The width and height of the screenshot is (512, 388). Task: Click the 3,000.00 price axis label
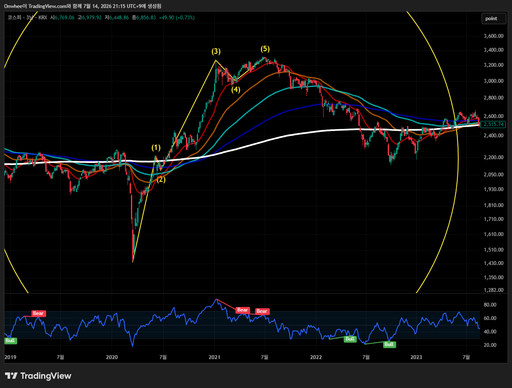pos(494,81)
